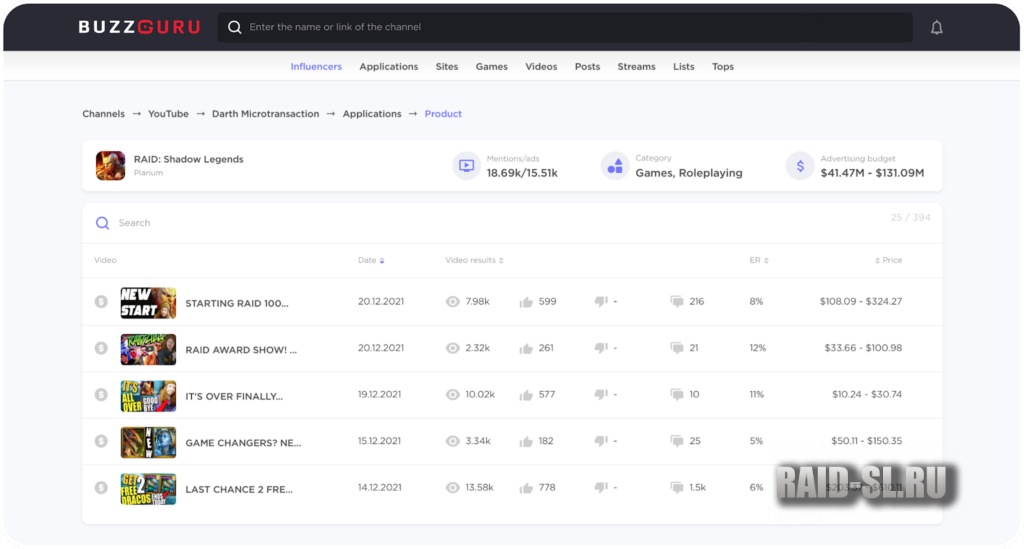Open Darth Microtransaction breadcrumb link
This screenshot has height=549, width=1024.
[x=265, y=114]
